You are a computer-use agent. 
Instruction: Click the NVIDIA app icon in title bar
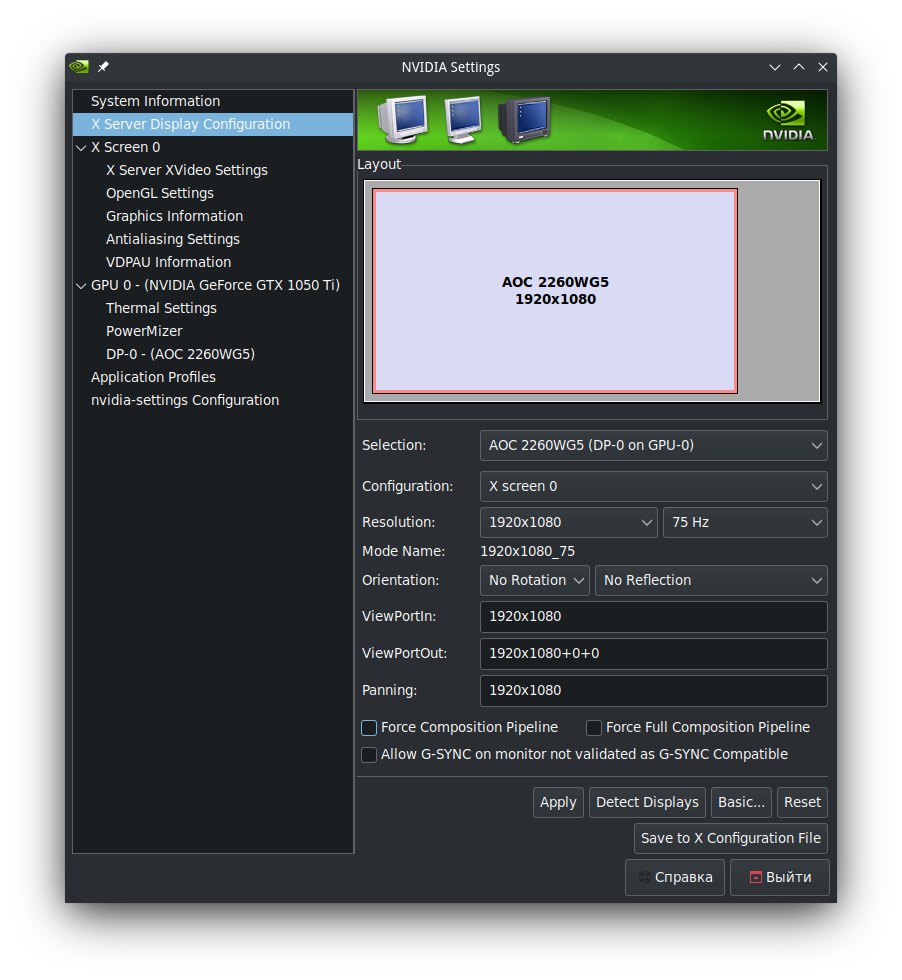click(79, 66)
